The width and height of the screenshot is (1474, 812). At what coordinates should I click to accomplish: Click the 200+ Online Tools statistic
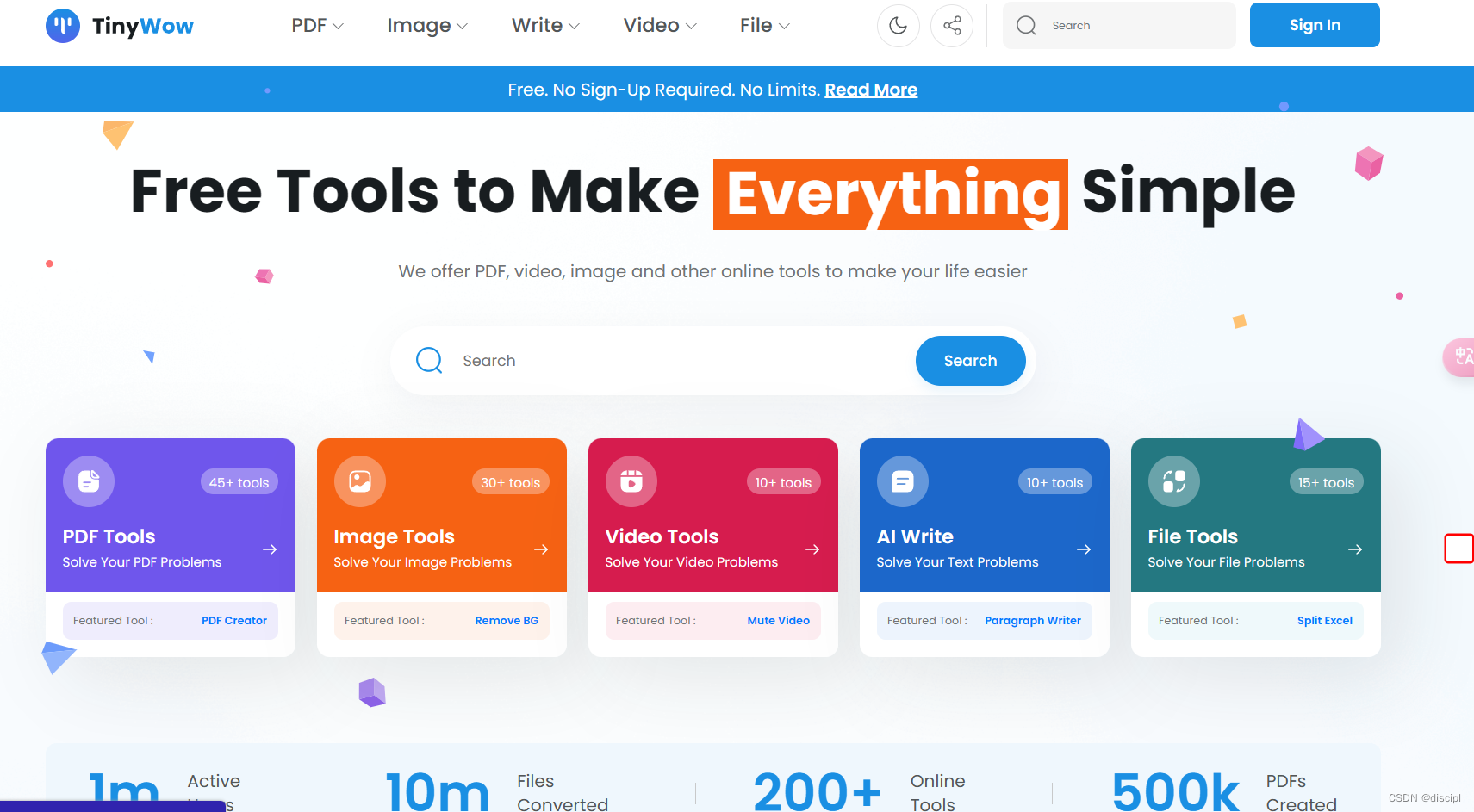point(861,791)
